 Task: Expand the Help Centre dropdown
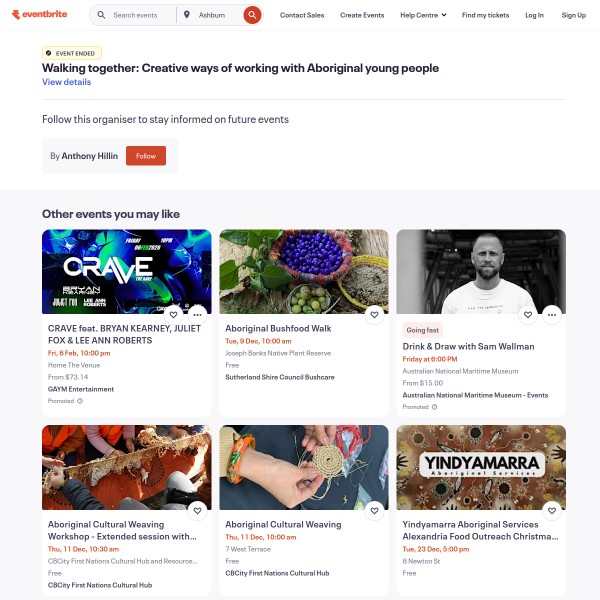click(423, 15)
